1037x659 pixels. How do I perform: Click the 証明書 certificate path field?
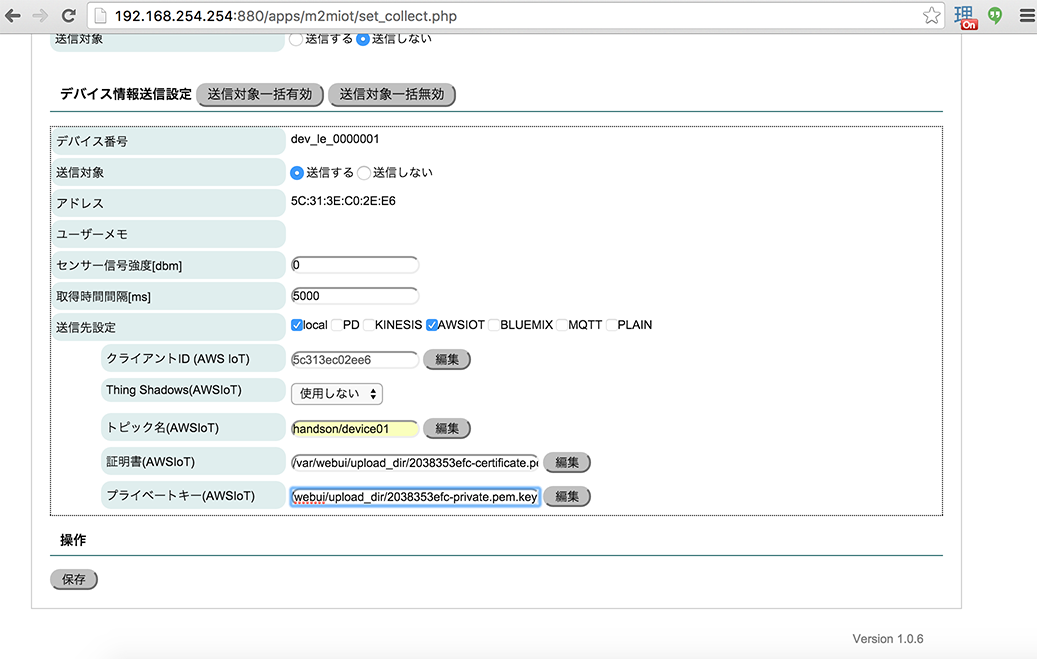coord(415,462)
